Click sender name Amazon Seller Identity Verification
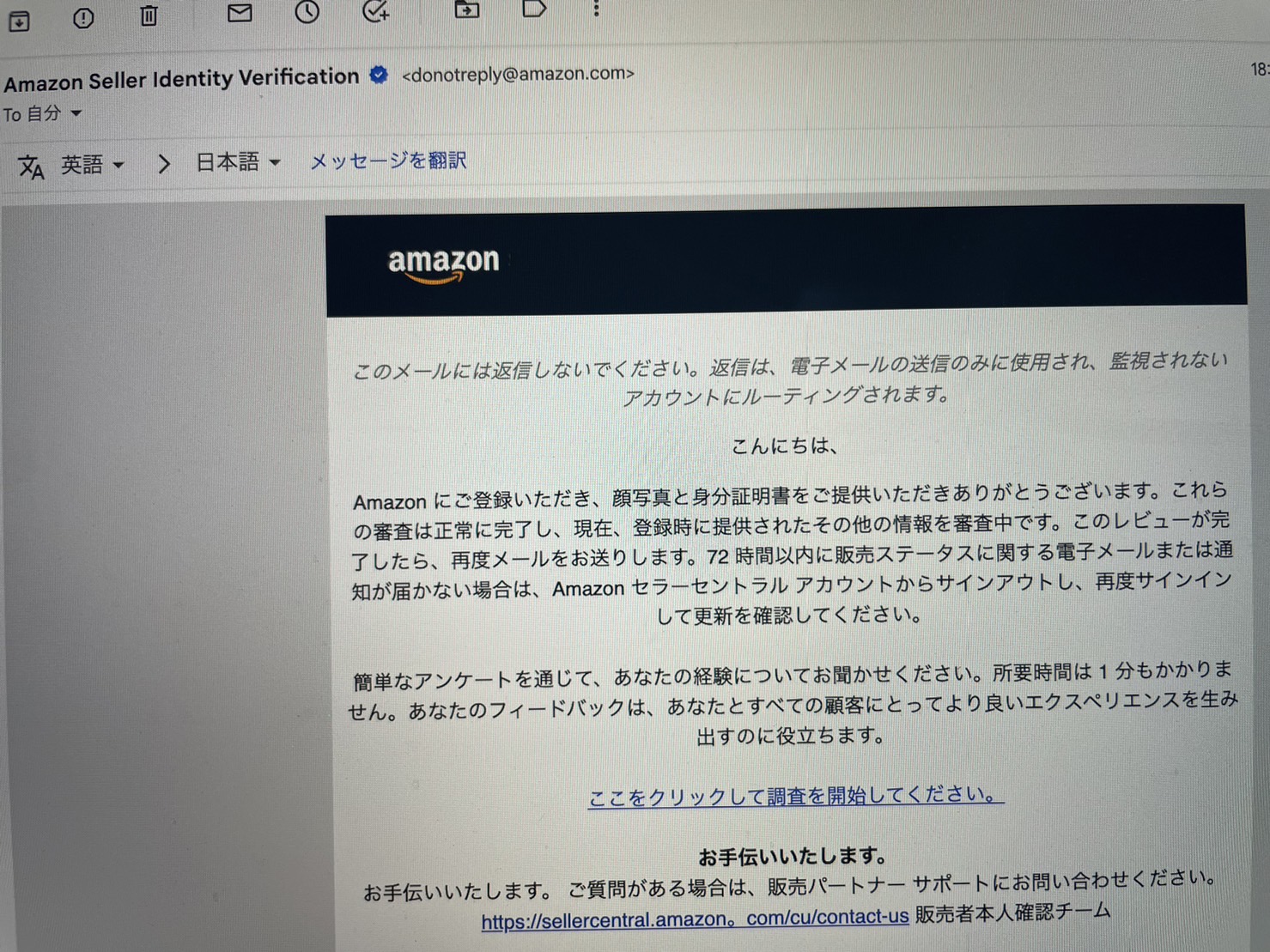The width and height of the screenshot is (1270, 952). click(181, 79)
